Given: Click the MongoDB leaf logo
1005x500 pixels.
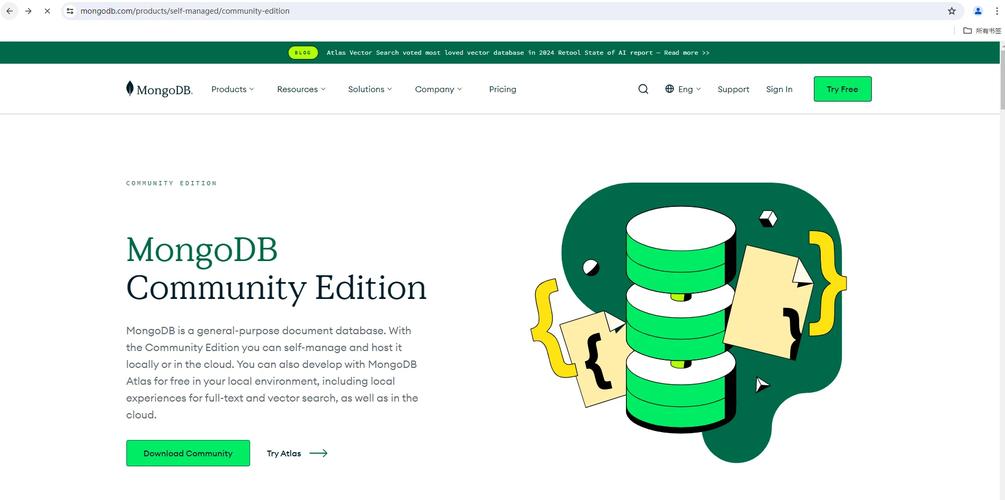Looking at the screenshot, I should 159,89.
